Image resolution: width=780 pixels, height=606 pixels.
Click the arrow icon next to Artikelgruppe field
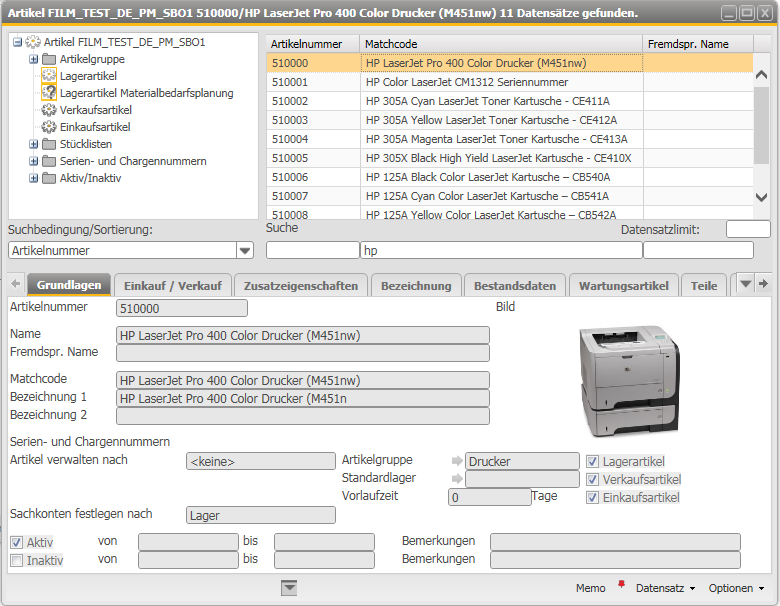pyautogui.click(x=457, y=461)
